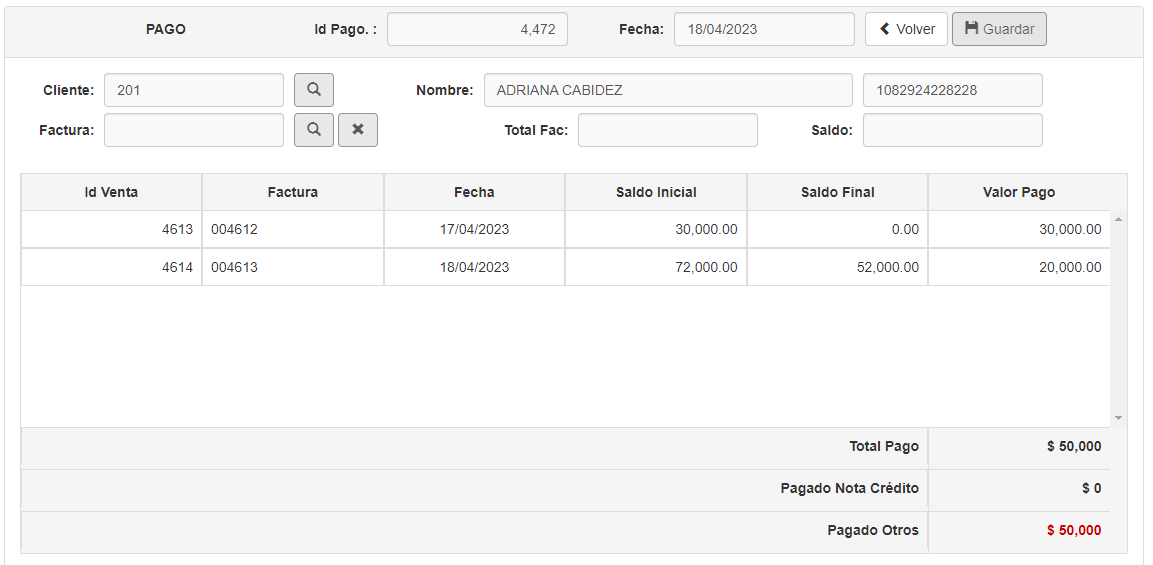The image size is (1153, 565).
Task: Select the row with factura 004613
Action: [292, 267]
